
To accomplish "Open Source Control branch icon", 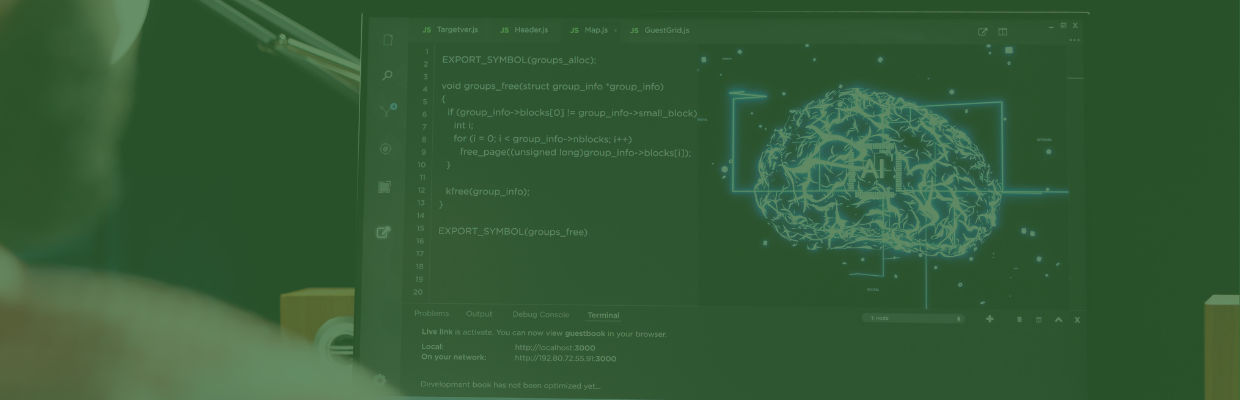I will click(388, 110).
